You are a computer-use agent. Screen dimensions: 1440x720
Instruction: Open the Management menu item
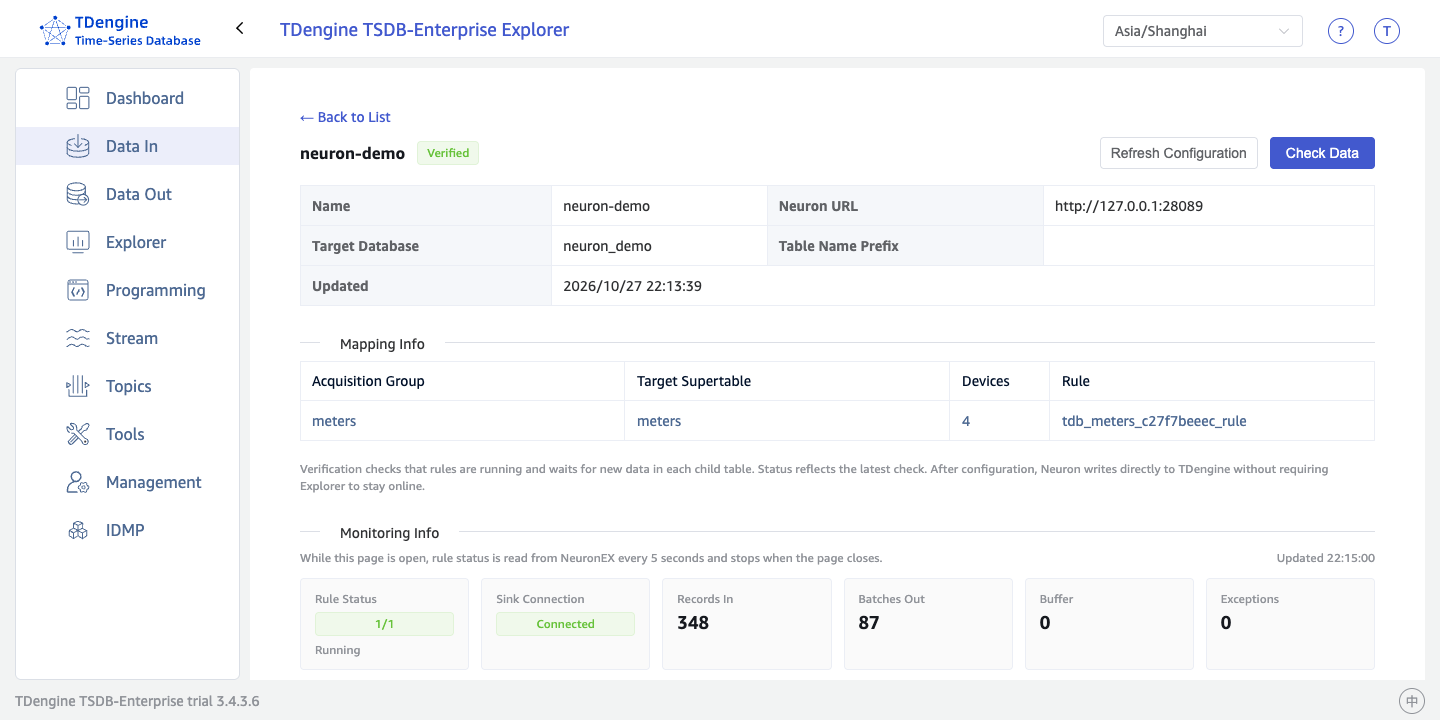tap(127, 482)
